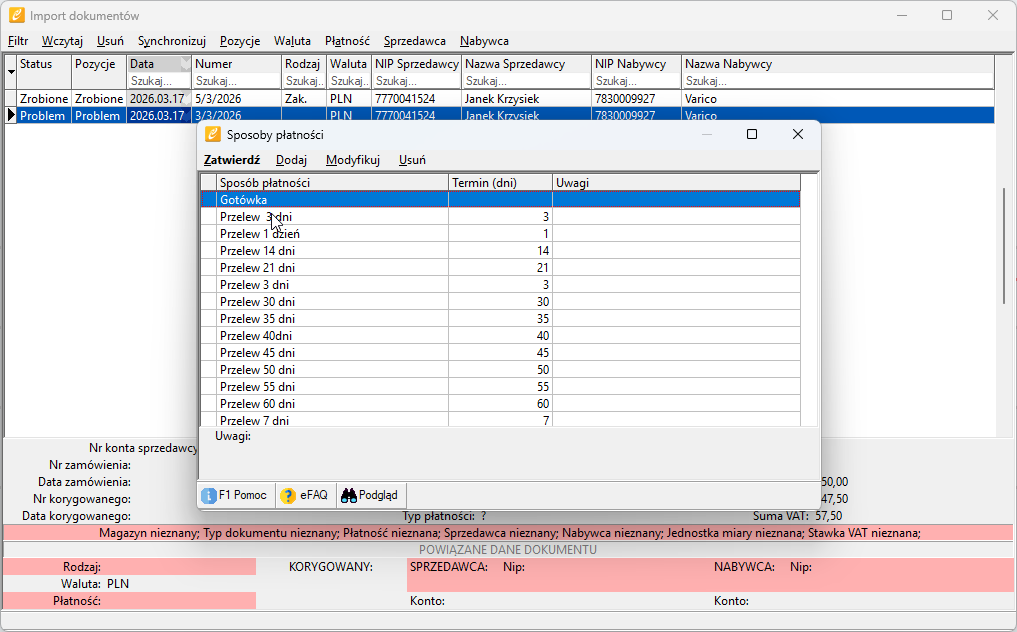Confirm selection with the Zatwierdź menu

pos(232,160)
